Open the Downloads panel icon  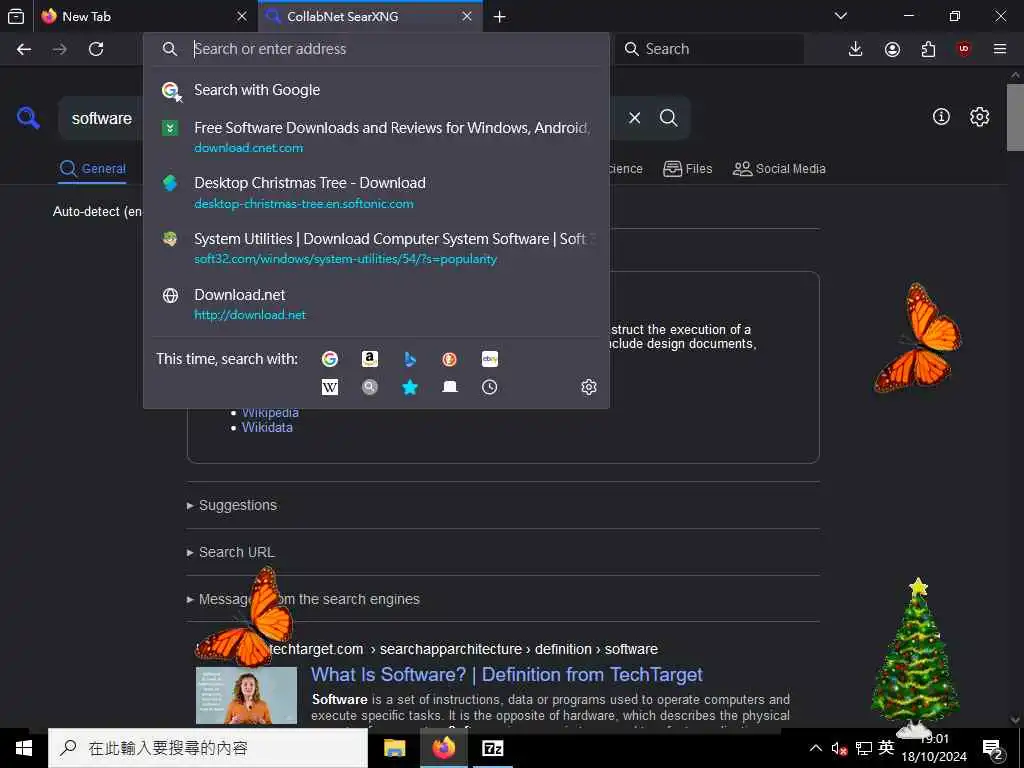(856, 49)
